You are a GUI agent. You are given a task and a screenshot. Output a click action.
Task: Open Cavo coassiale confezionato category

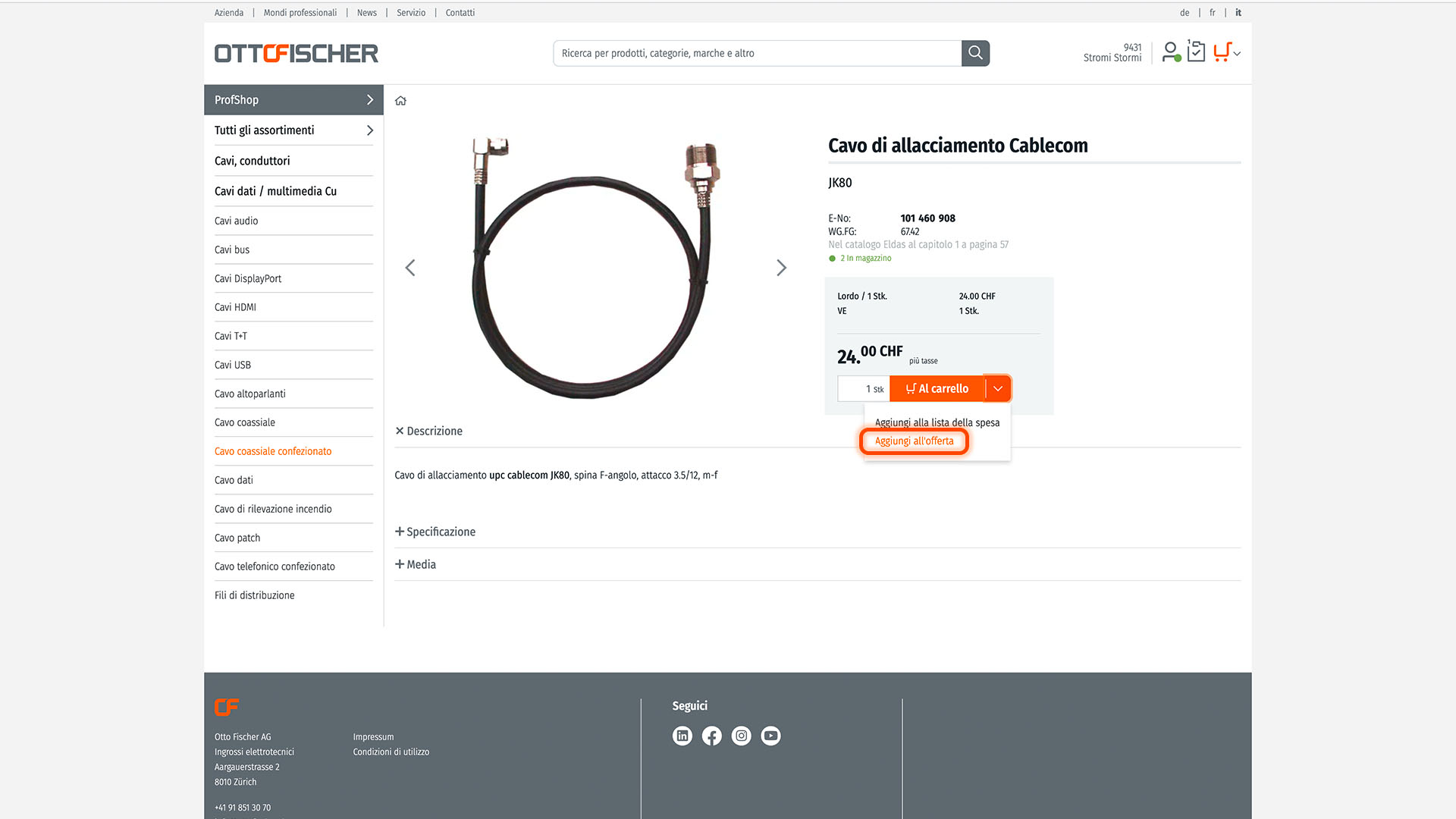point(273,451)
